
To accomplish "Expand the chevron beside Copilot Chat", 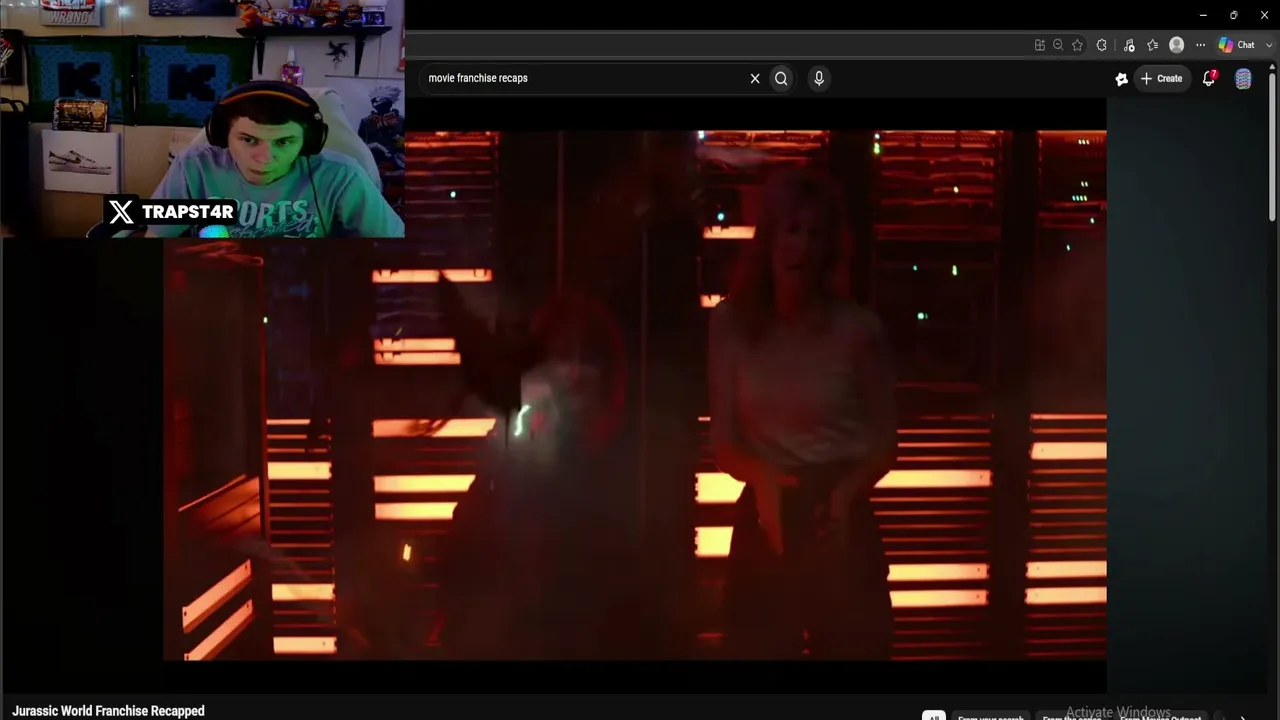I will click(x=1269, y=45).
